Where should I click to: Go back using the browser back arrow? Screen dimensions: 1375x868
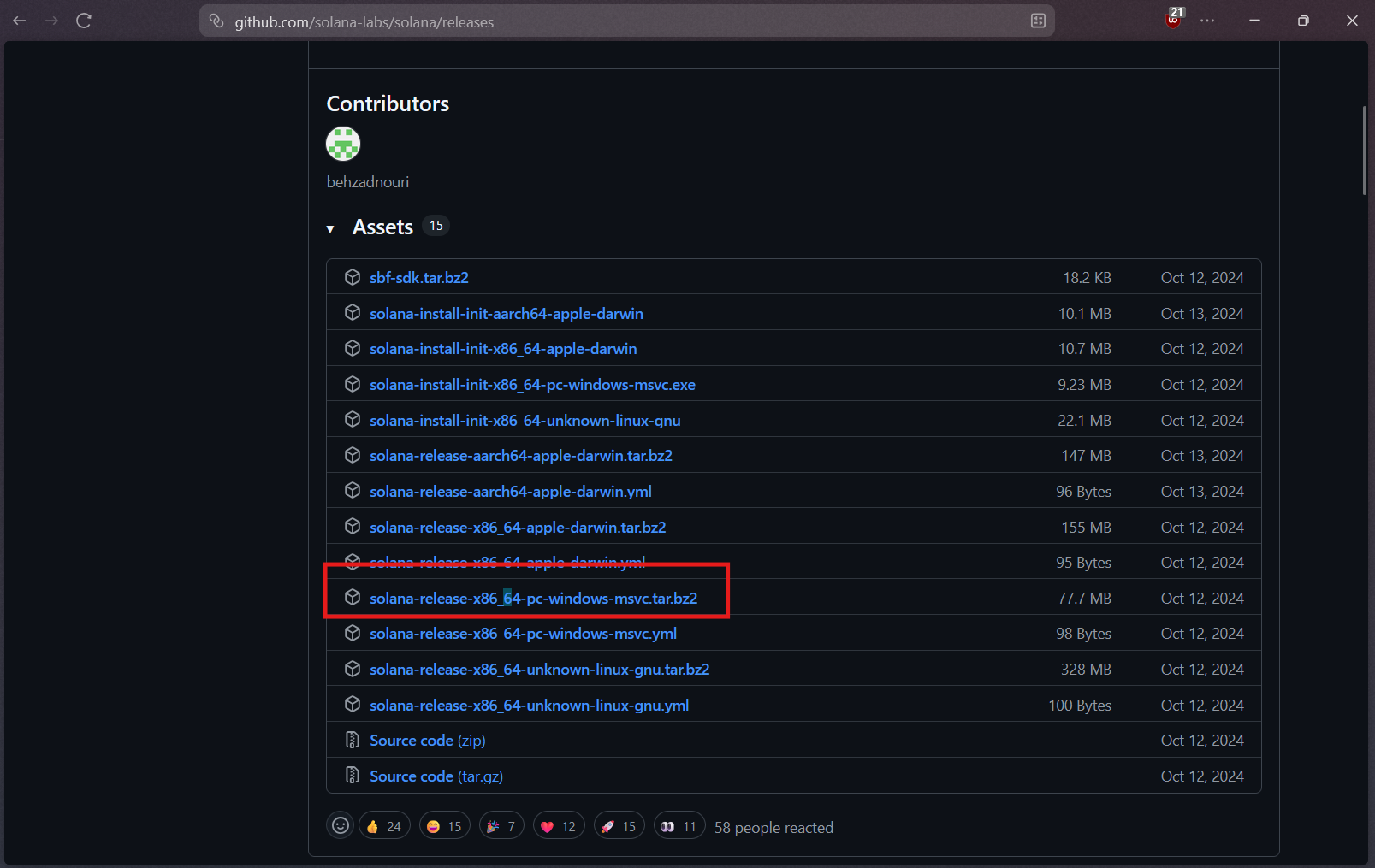click(x=20, y=21)
